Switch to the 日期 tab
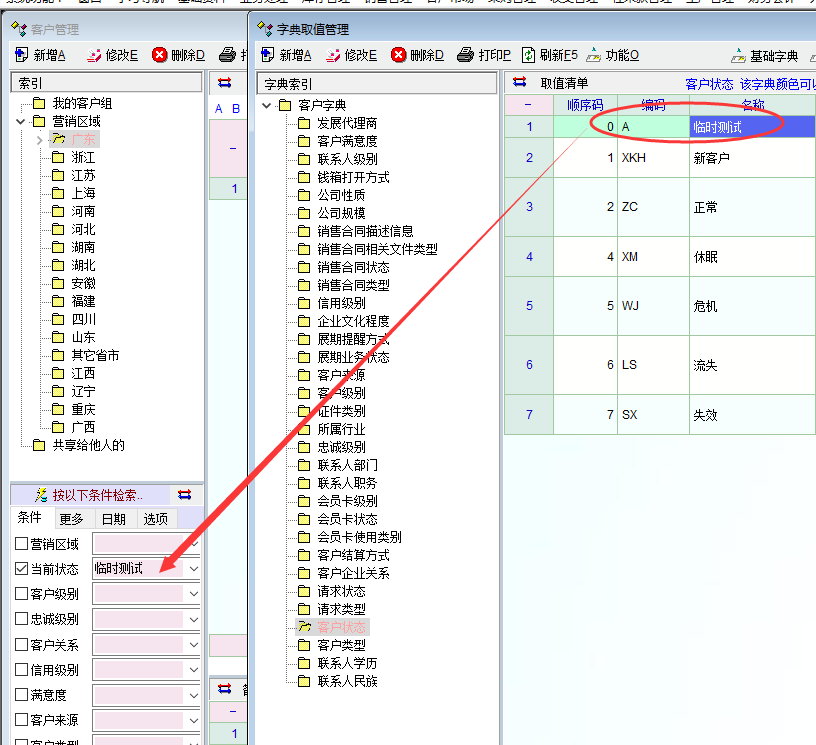This screenshot has height=745, width=816. pyautogui.click(x=113, y=519)
